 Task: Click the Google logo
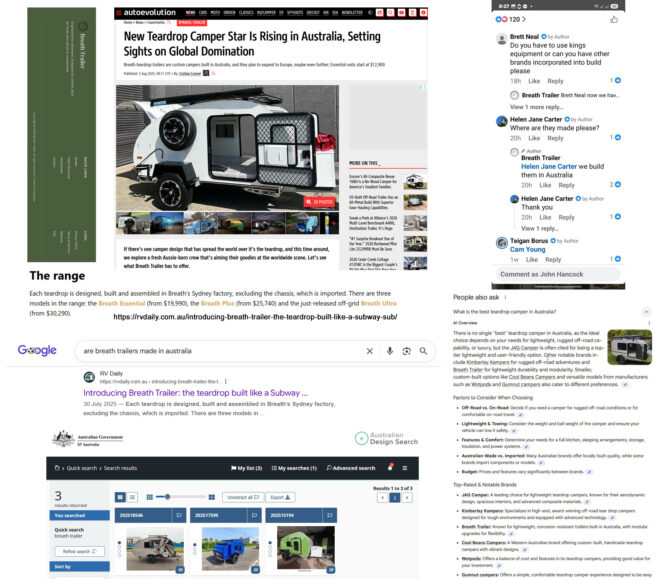pos(37,350)
